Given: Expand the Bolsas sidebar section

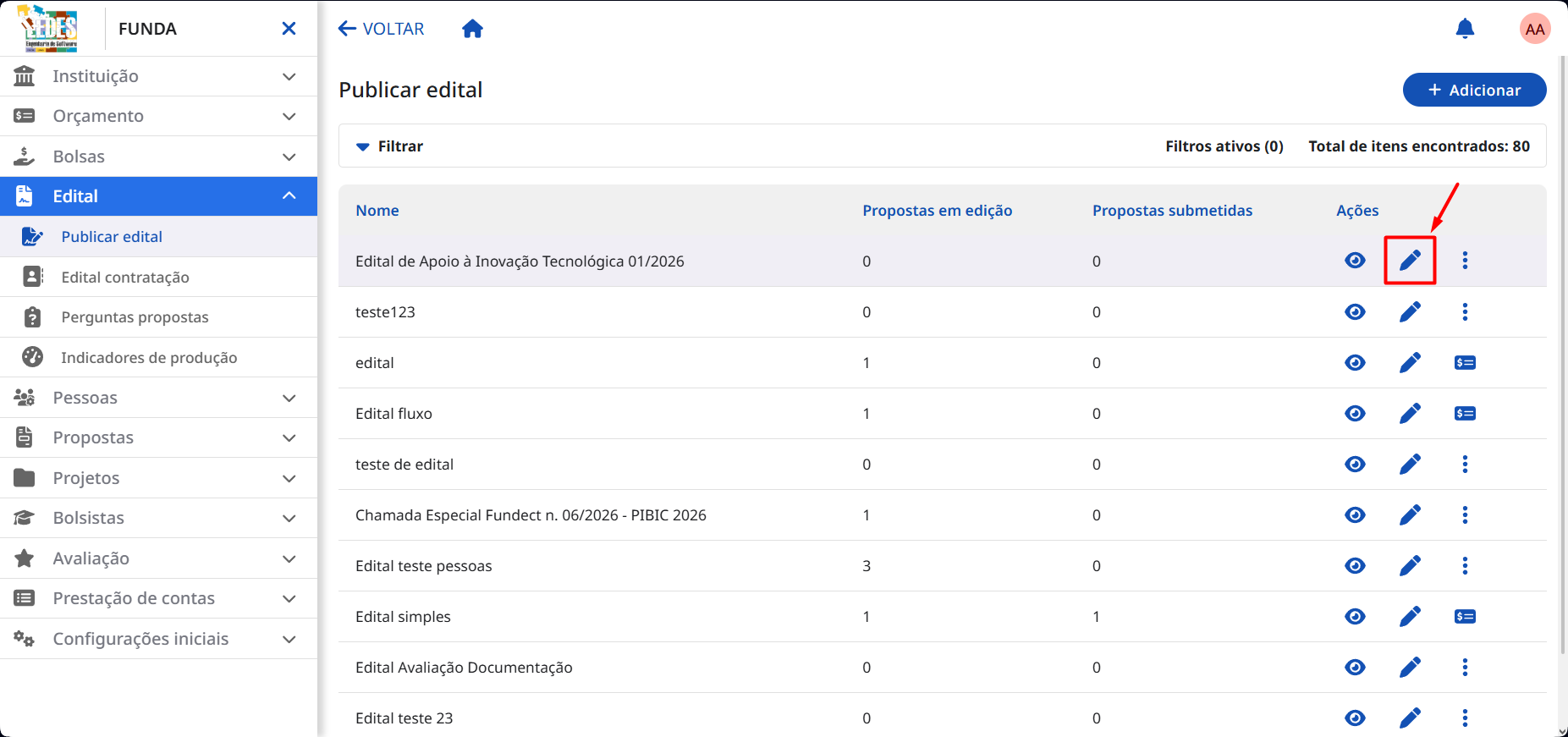Looking at the screenshot, I should coord(158,157).
